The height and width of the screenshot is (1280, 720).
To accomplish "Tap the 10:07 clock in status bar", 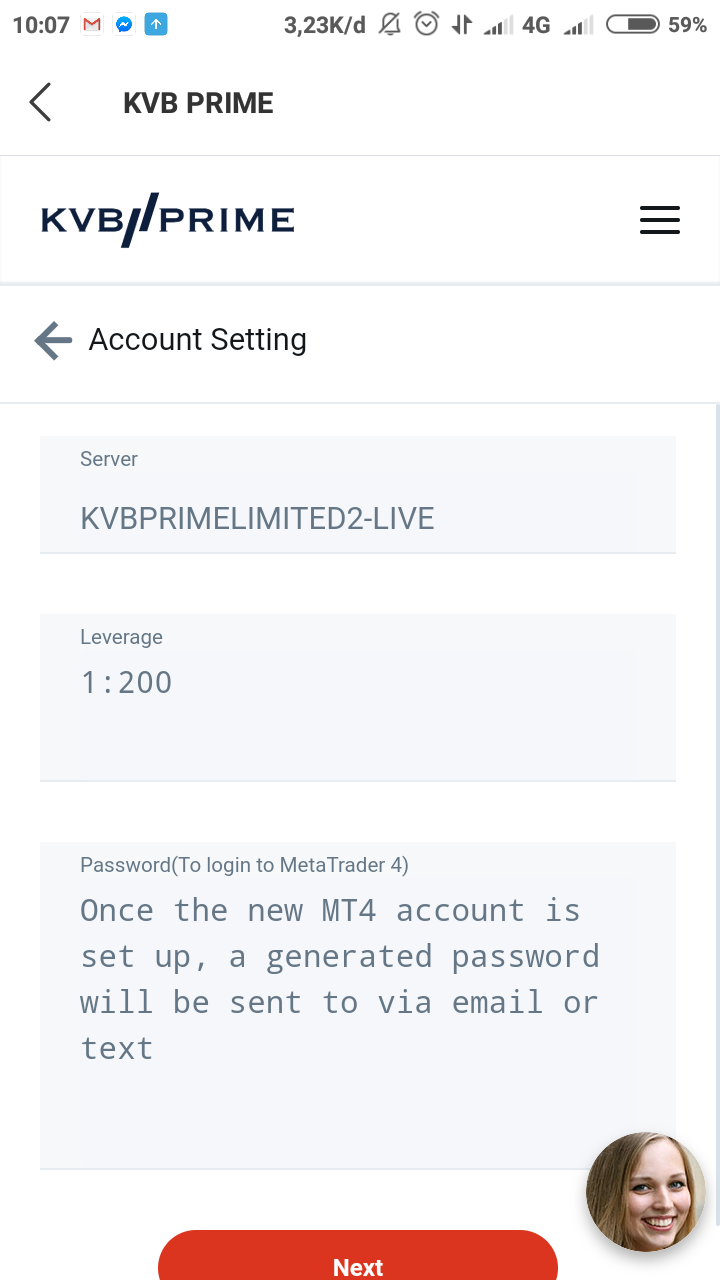I will pos(41,25).
